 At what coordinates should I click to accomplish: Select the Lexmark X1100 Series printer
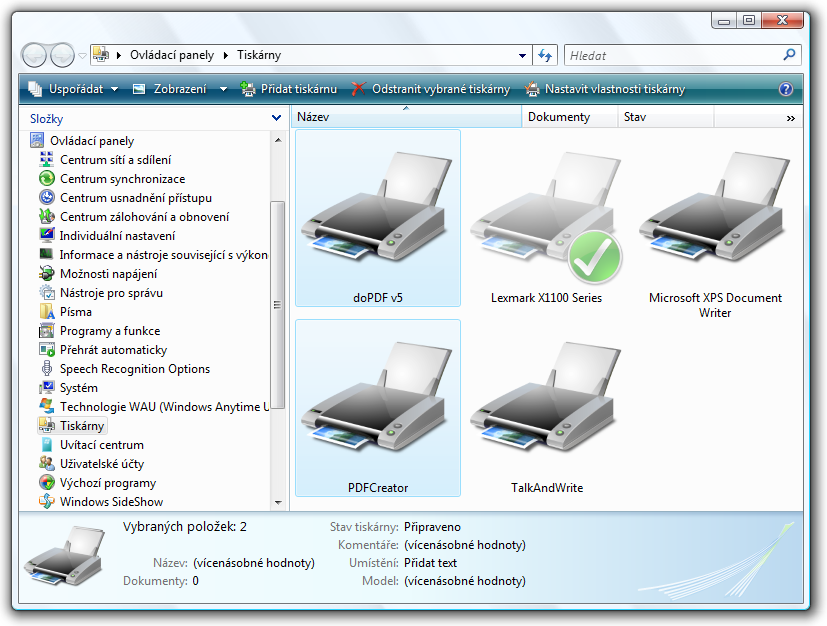click(546, 217)
